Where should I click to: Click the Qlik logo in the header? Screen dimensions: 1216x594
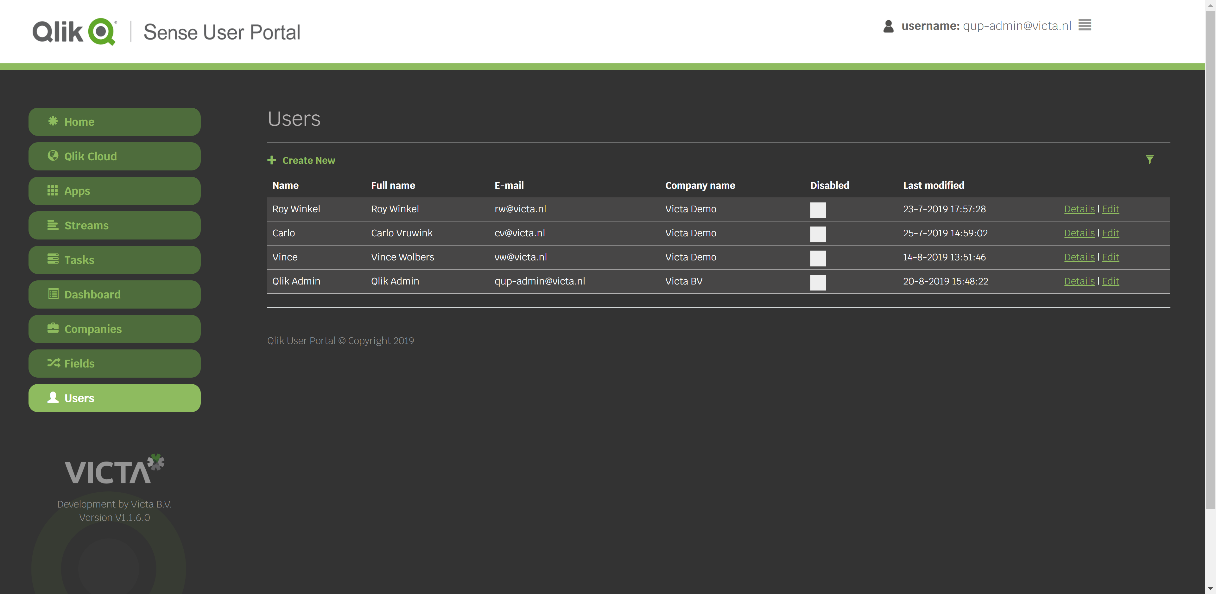(75, 31)
